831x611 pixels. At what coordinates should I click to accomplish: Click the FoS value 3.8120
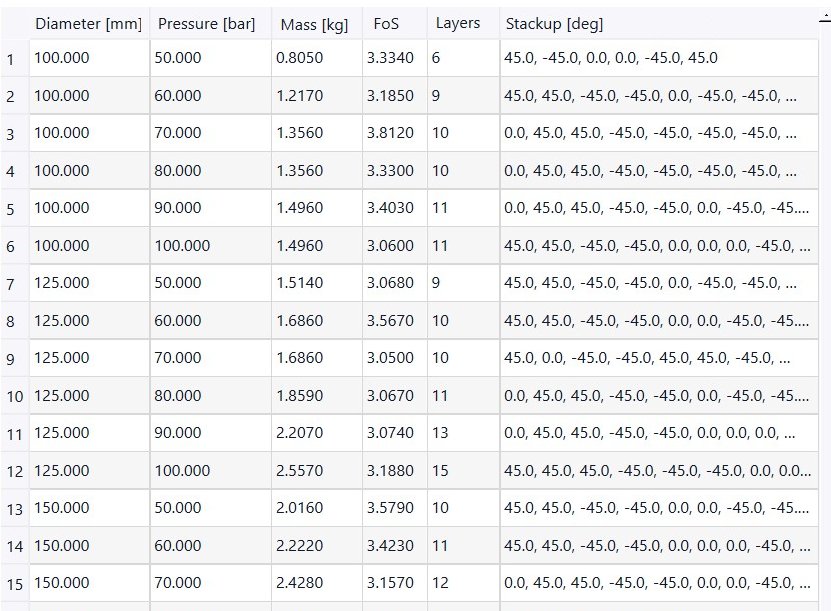[x=390, y=133]
